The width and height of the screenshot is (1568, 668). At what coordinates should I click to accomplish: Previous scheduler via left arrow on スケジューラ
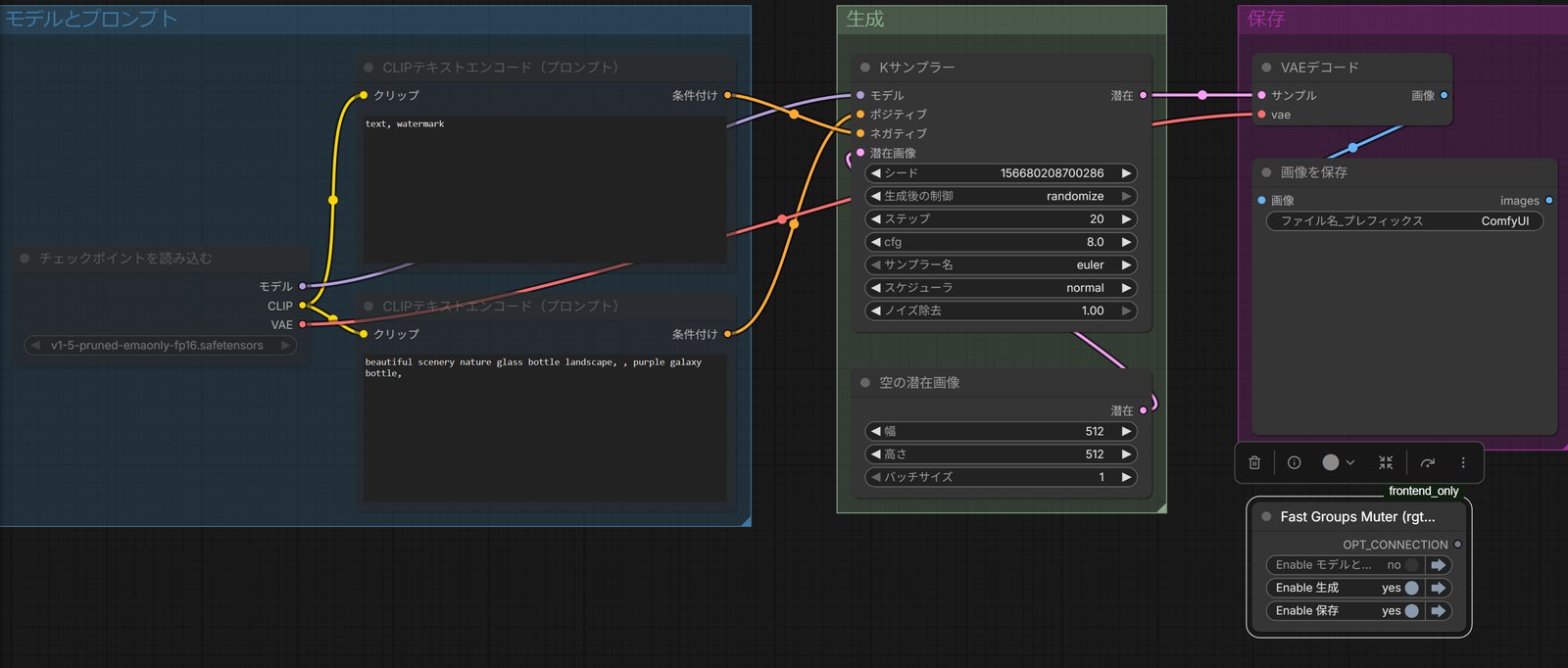[x=875, y=288]
